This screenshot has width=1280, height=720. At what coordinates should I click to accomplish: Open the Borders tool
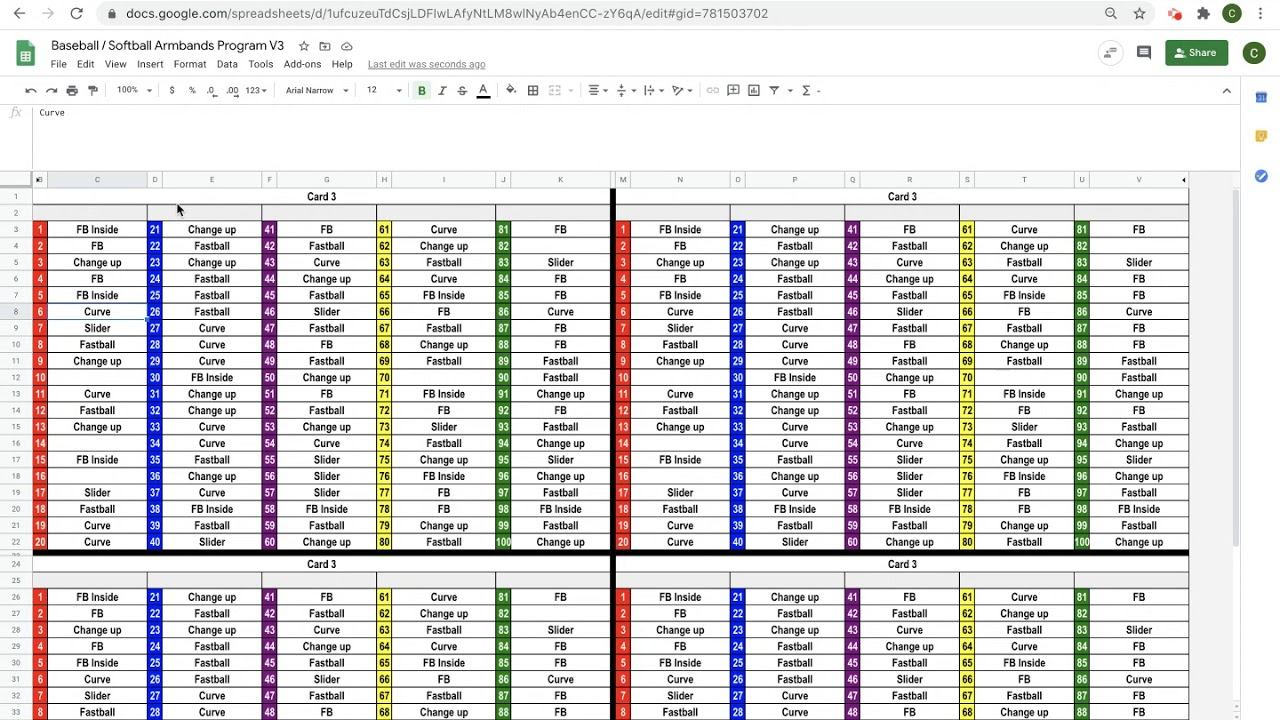(x=533, y=90)
